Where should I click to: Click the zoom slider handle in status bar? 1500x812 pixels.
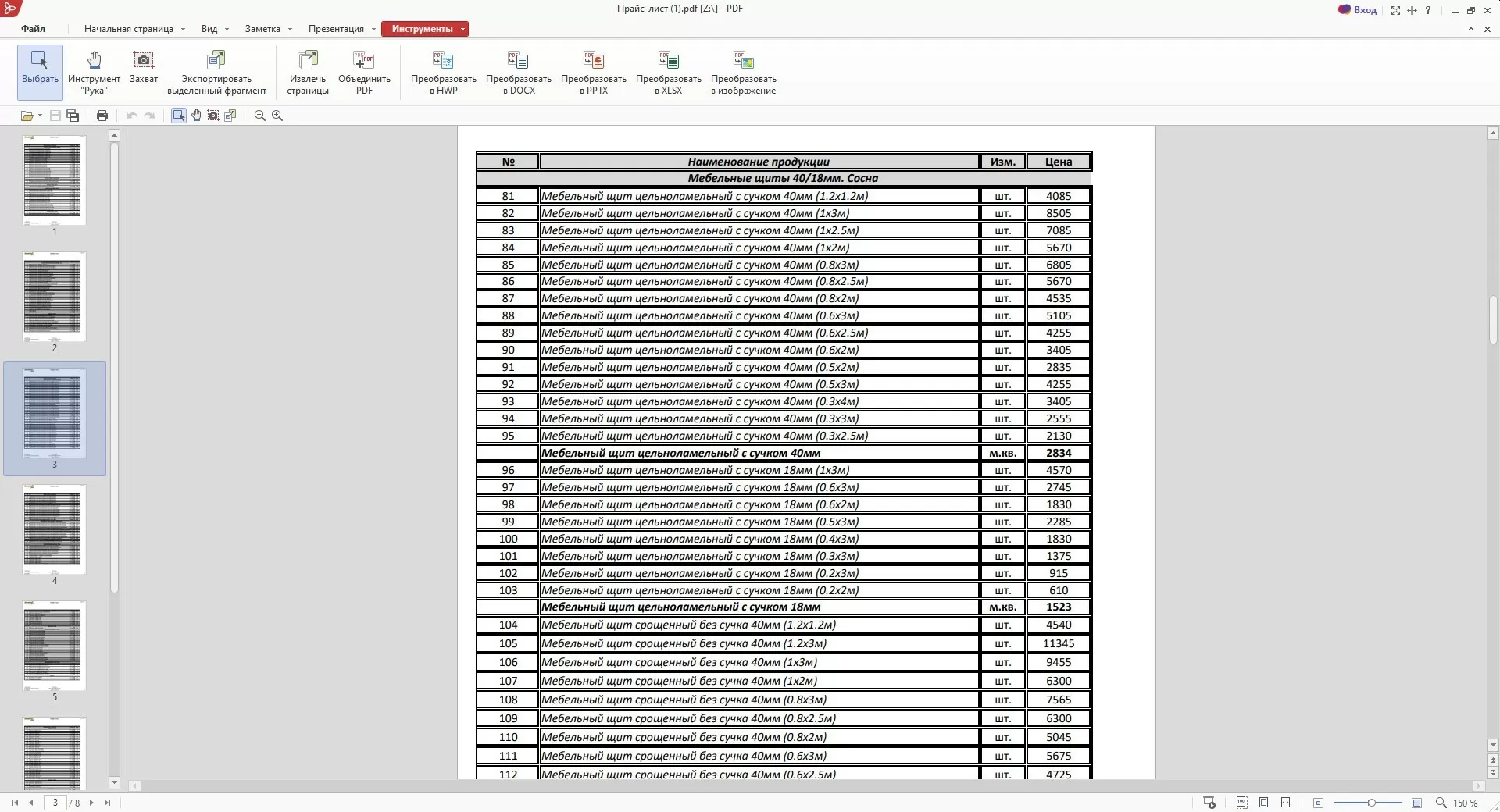[1371, 803]
